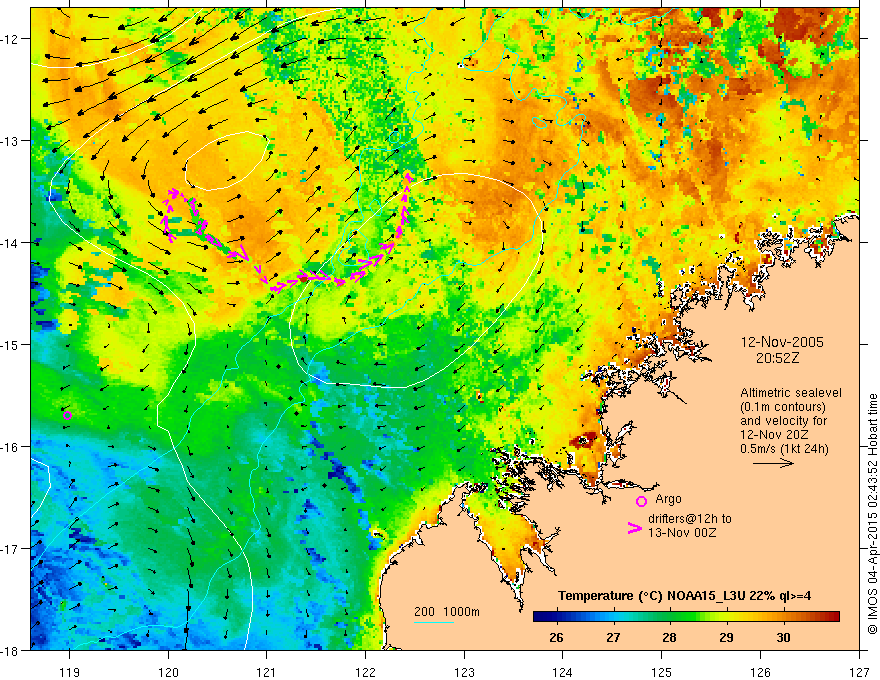Image resolution: width=880 pixels, height=680 pixels.
Task: Click the Argo float marker near longitude 119
Action: [x=67, y=415]
